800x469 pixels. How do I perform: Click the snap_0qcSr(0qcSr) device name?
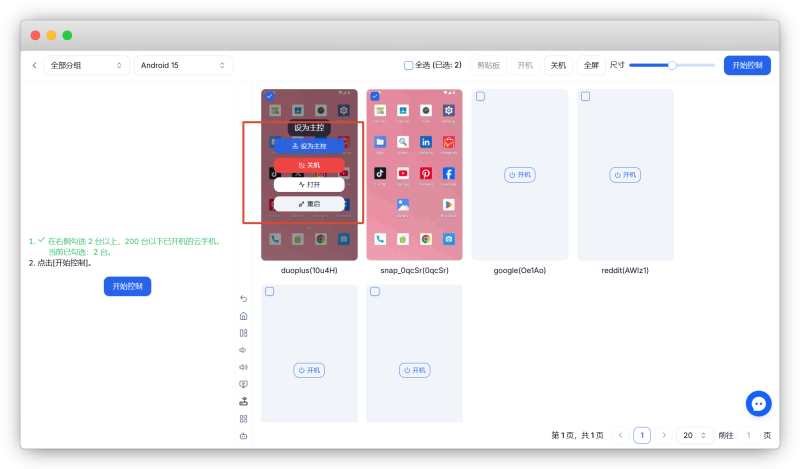(414, 270)
